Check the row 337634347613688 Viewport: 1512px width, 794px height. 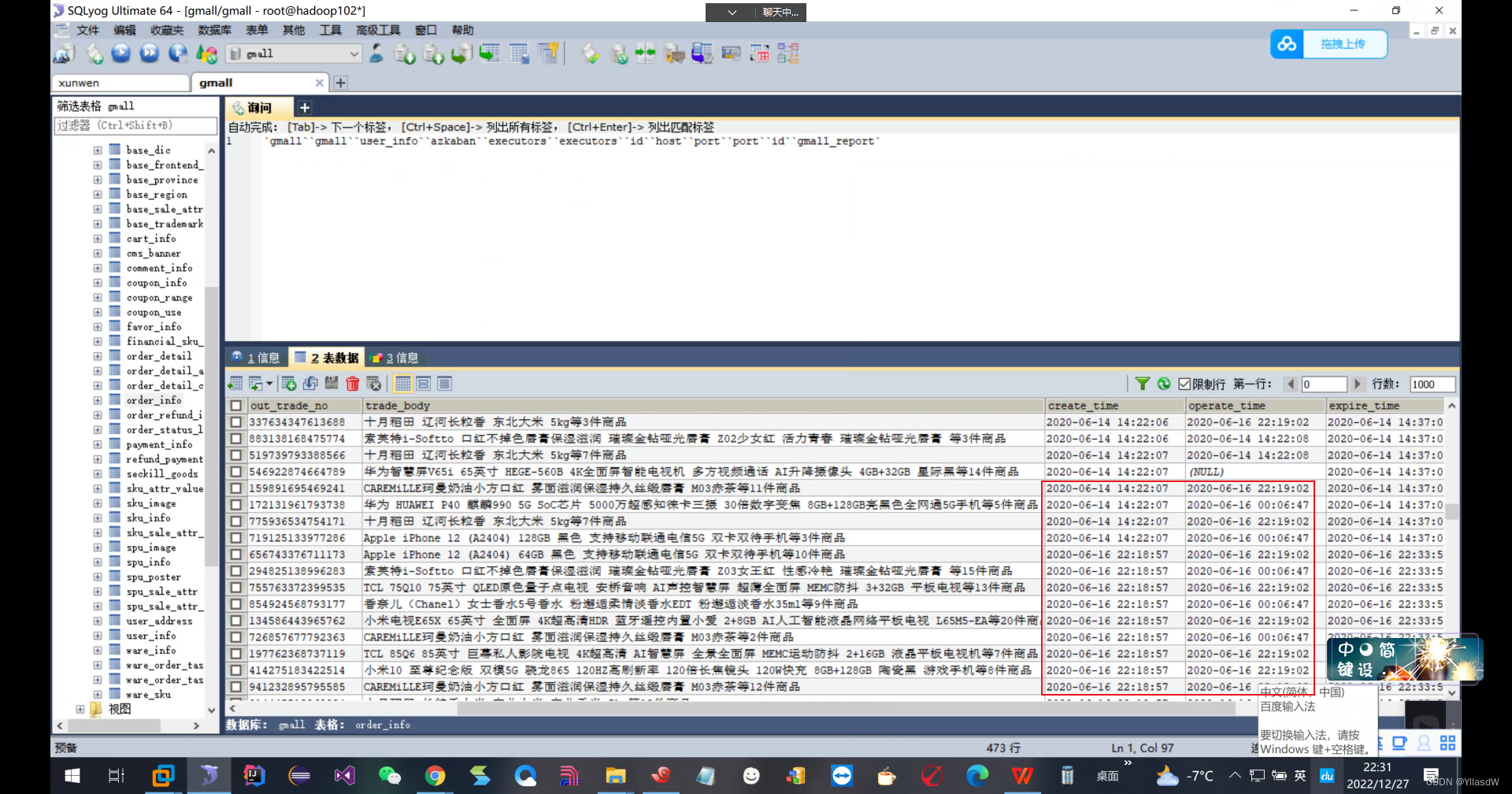[236, 422]
